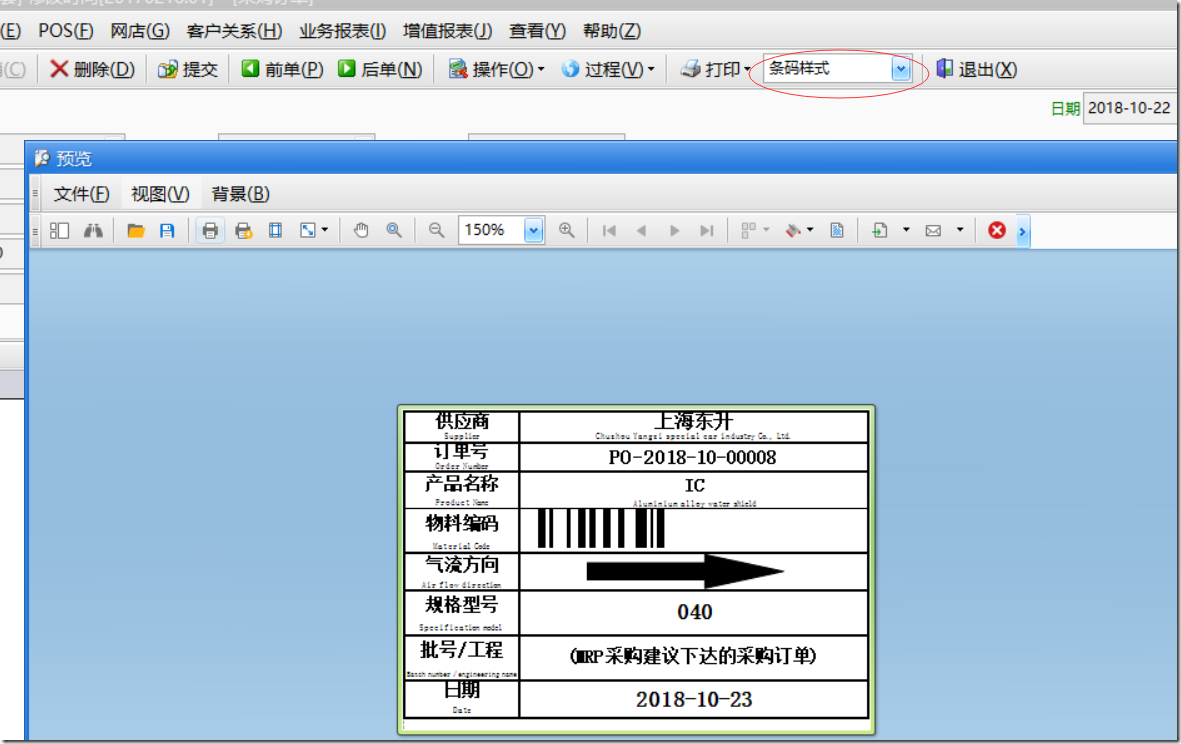Click the 物料编码 label cell

[x=462, y=530]
